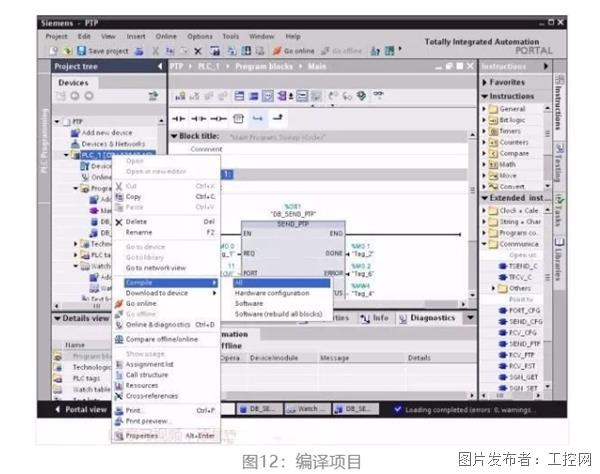Collapse the Project tree panel arrow

pyautogui.click(x=159, y=66)
